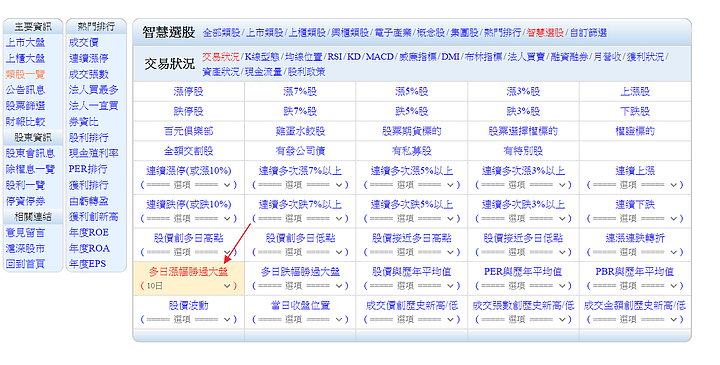Click the 有發公司債 link
The width and height of the screenshot is (720, 365).
coord(300,151)
